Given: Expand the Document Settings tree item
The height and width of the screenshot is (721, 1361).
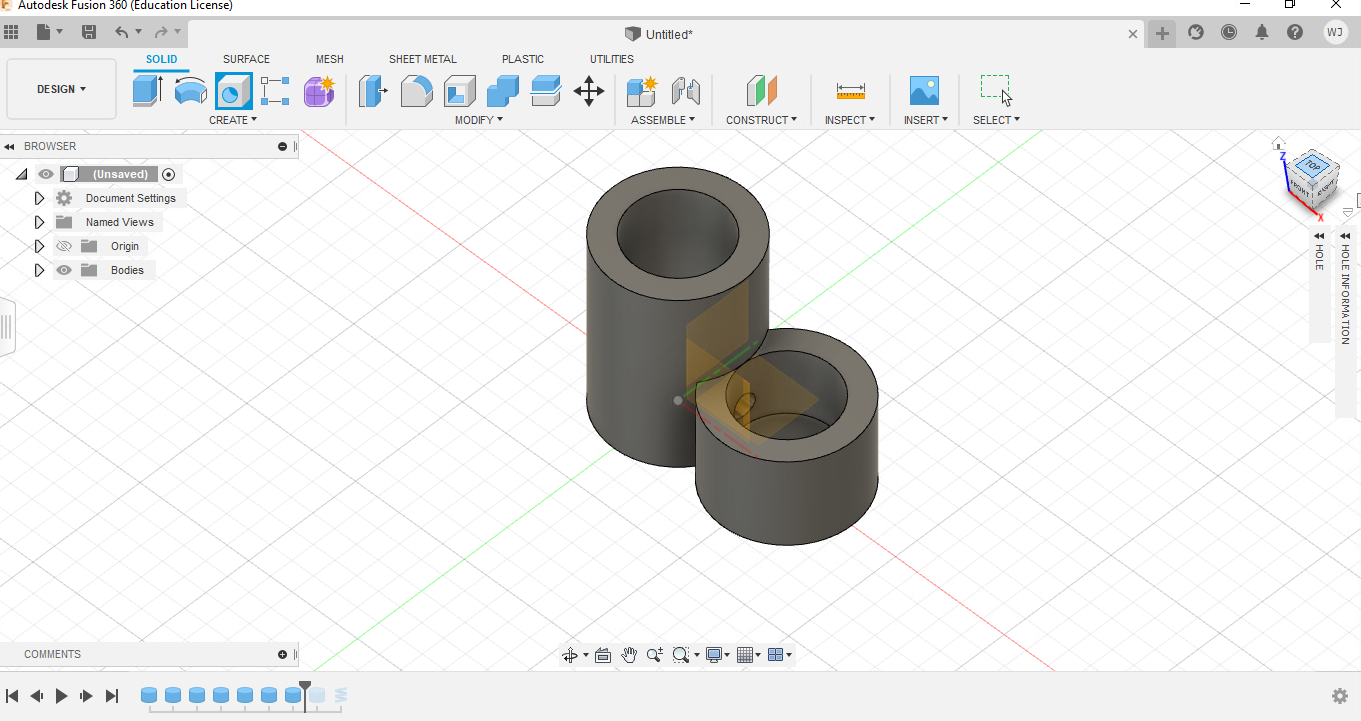Looking at the screenshot, I should point(40,198).
